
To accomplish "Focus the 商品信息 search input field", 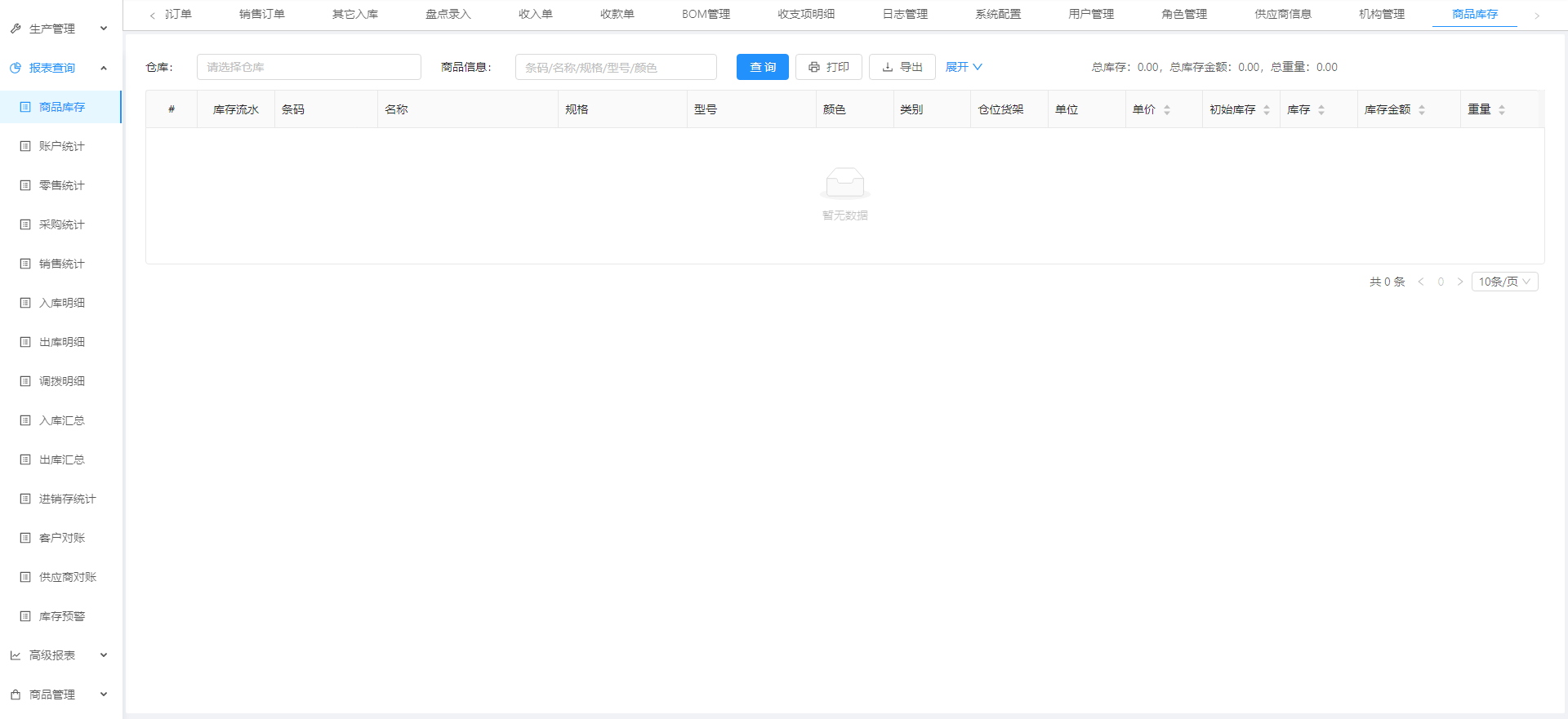I will click(x=616, y=67).
